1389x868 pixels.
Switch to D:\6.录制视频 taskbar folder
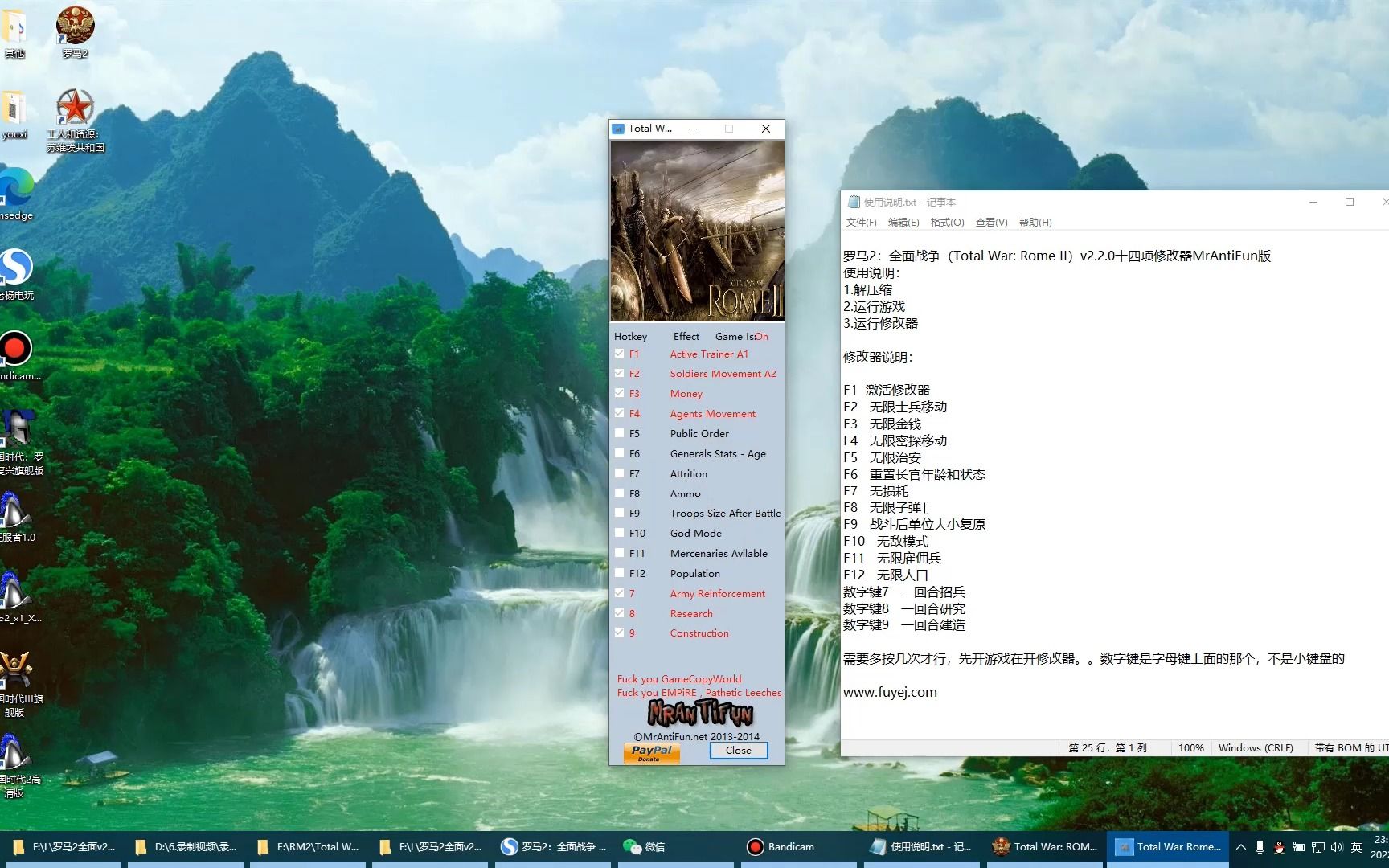point(186,846)
